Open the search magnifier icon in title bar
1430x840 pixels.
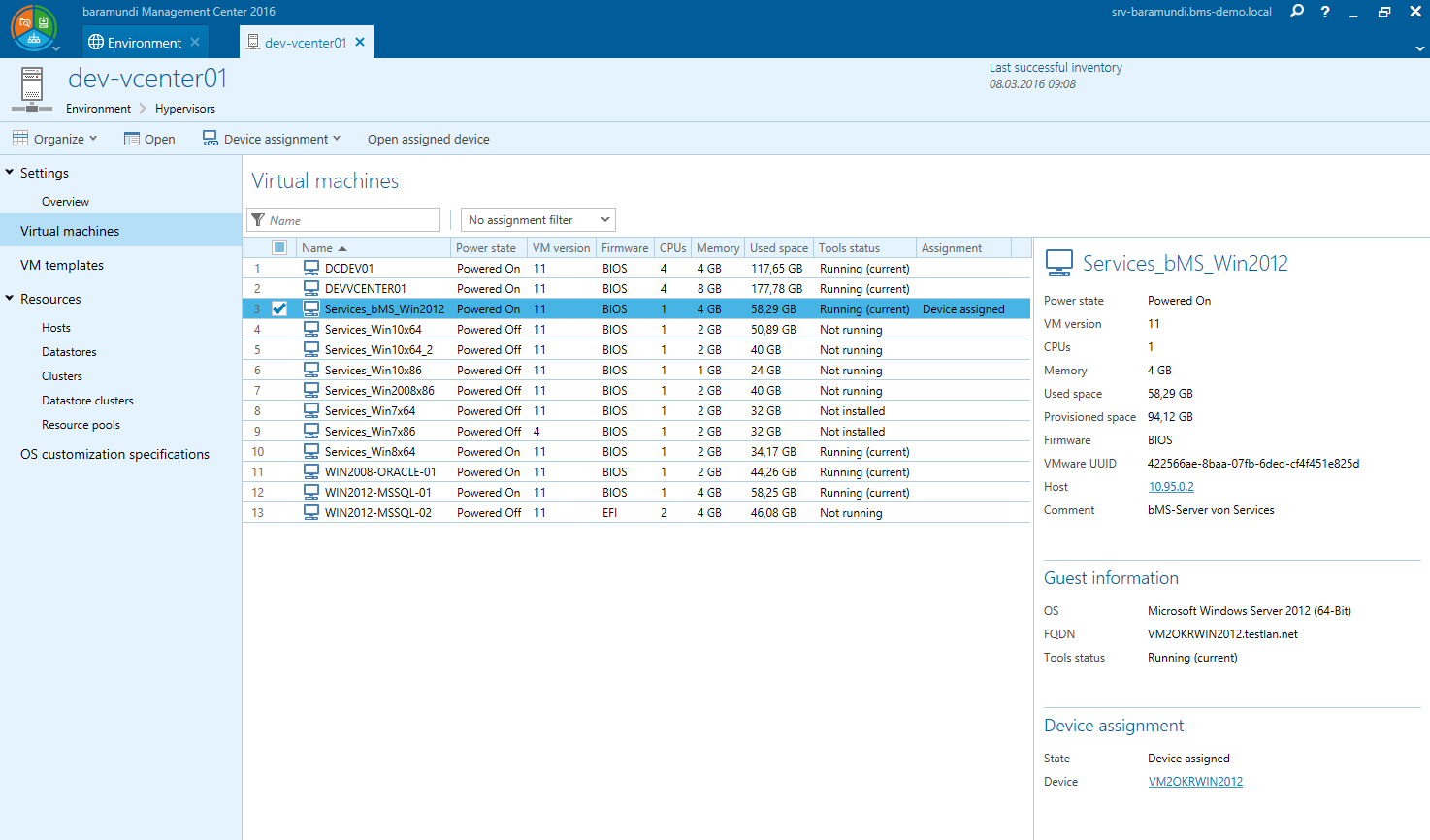coord(1297,12)
